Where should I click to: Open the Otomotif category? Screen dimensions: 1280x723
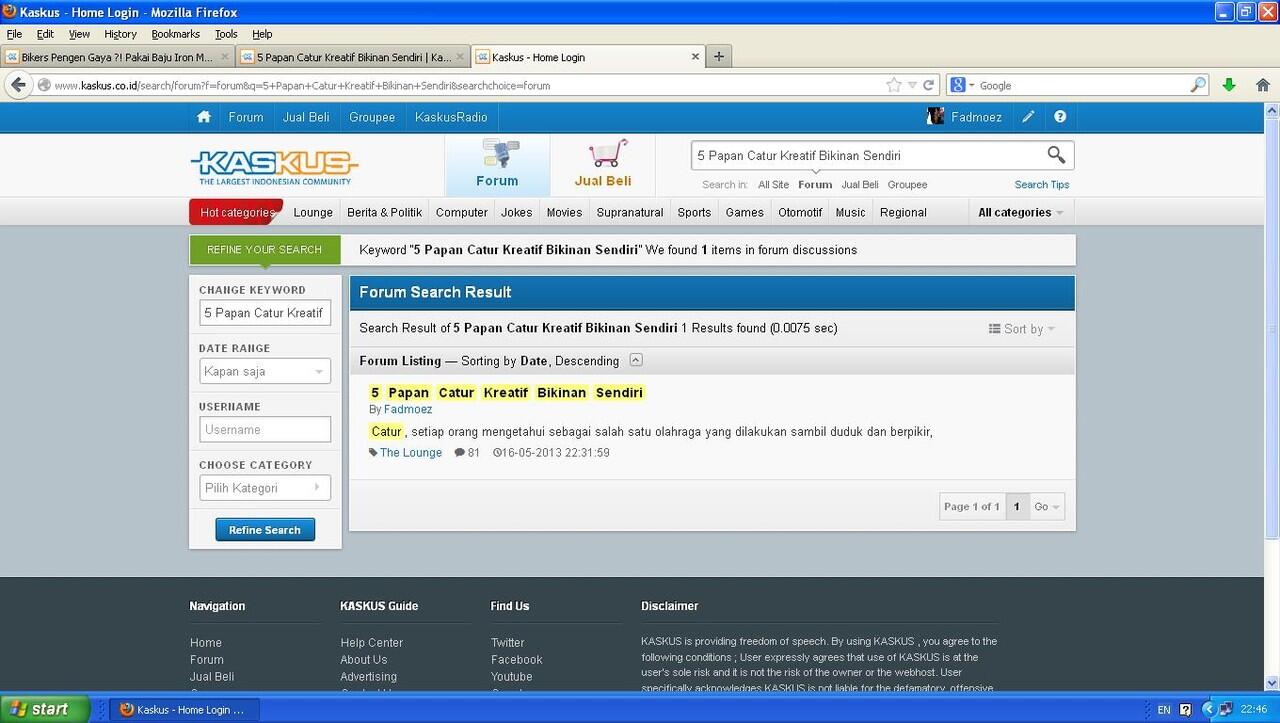click(800, 212)
